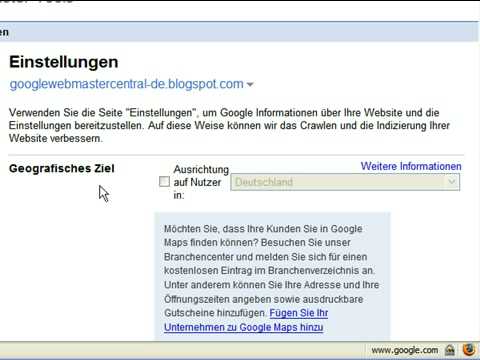The height and width of the screenshot is (360, 480).
Task: Click the Geografisches Ziel section label
Action: 62,168
